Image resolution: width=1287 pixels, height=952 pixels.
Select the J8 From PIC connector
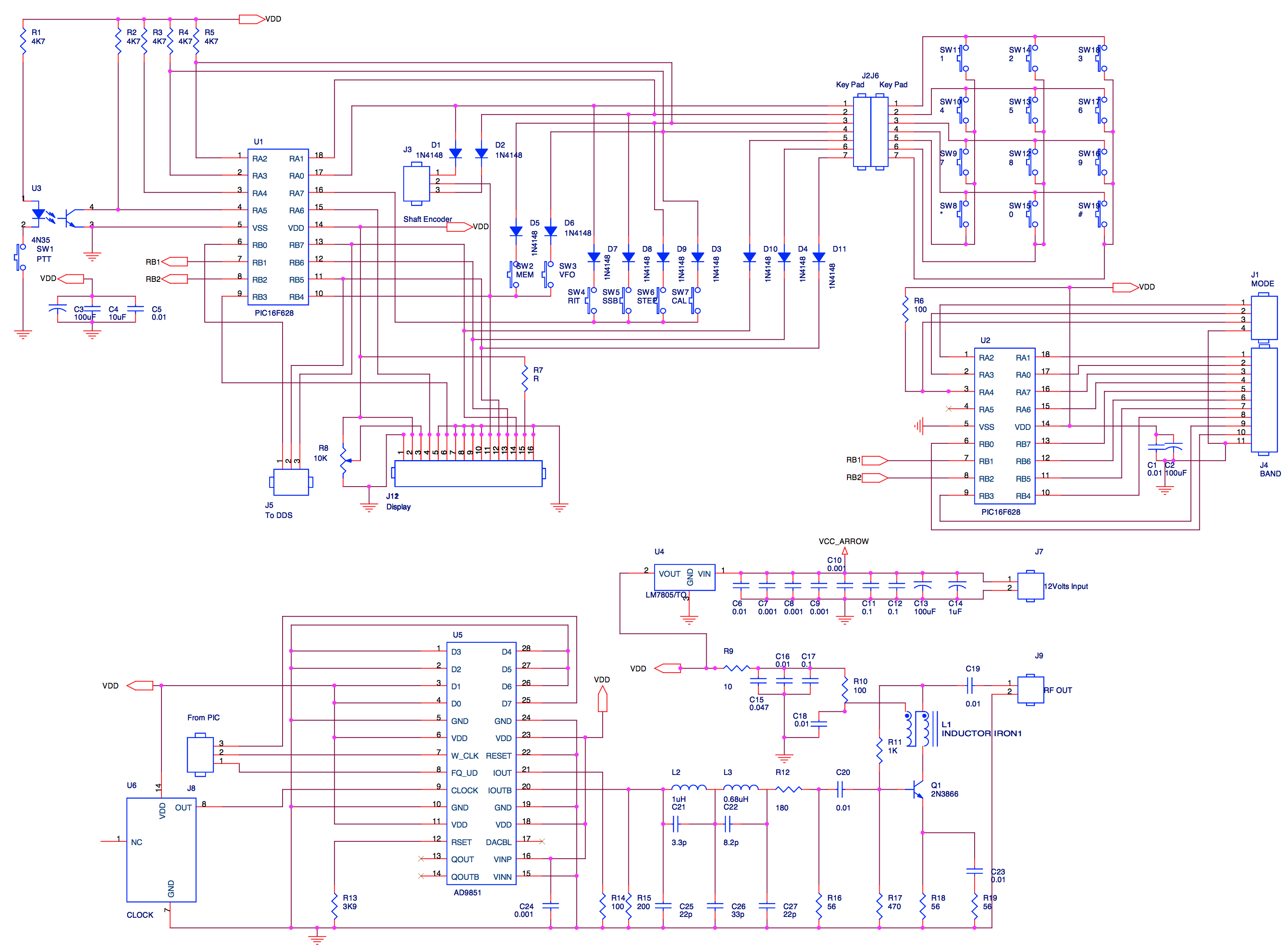coord(200,755)
